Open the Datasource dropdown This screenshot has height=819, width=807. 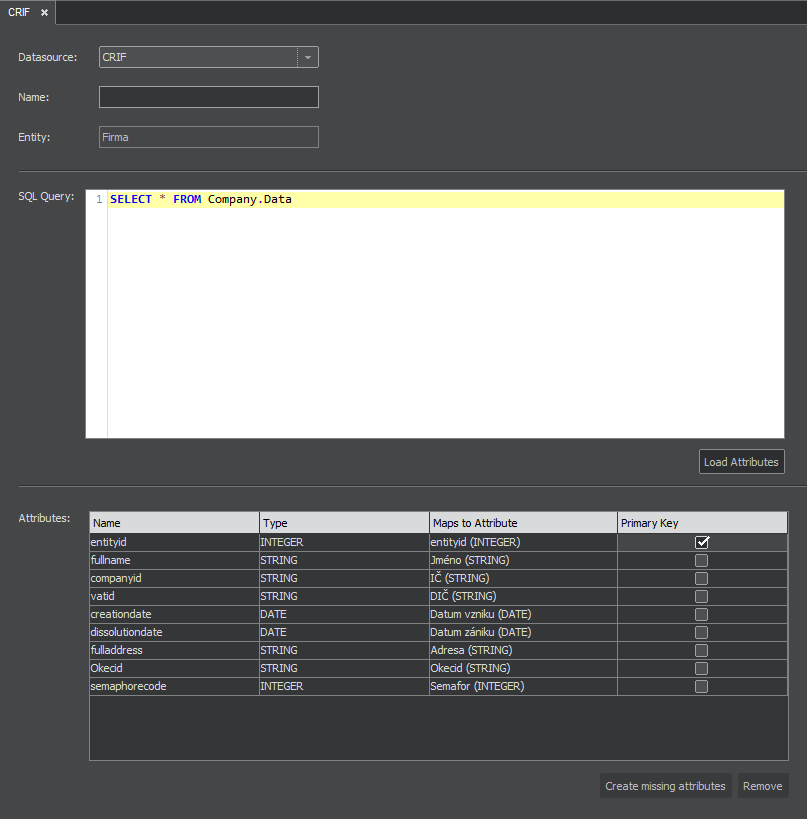(308, 57)
